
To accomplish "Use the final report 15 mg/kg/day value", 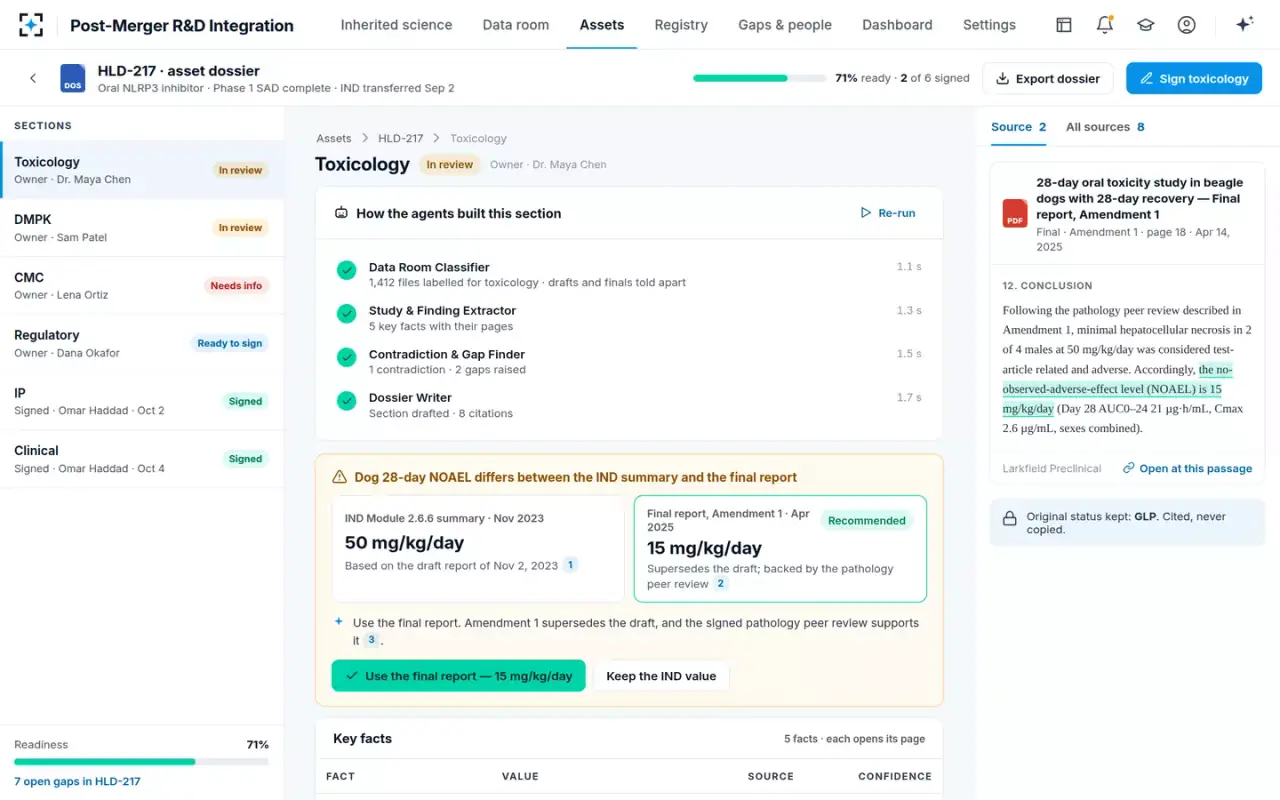I will pyautogui.click(x=458, y=676).
